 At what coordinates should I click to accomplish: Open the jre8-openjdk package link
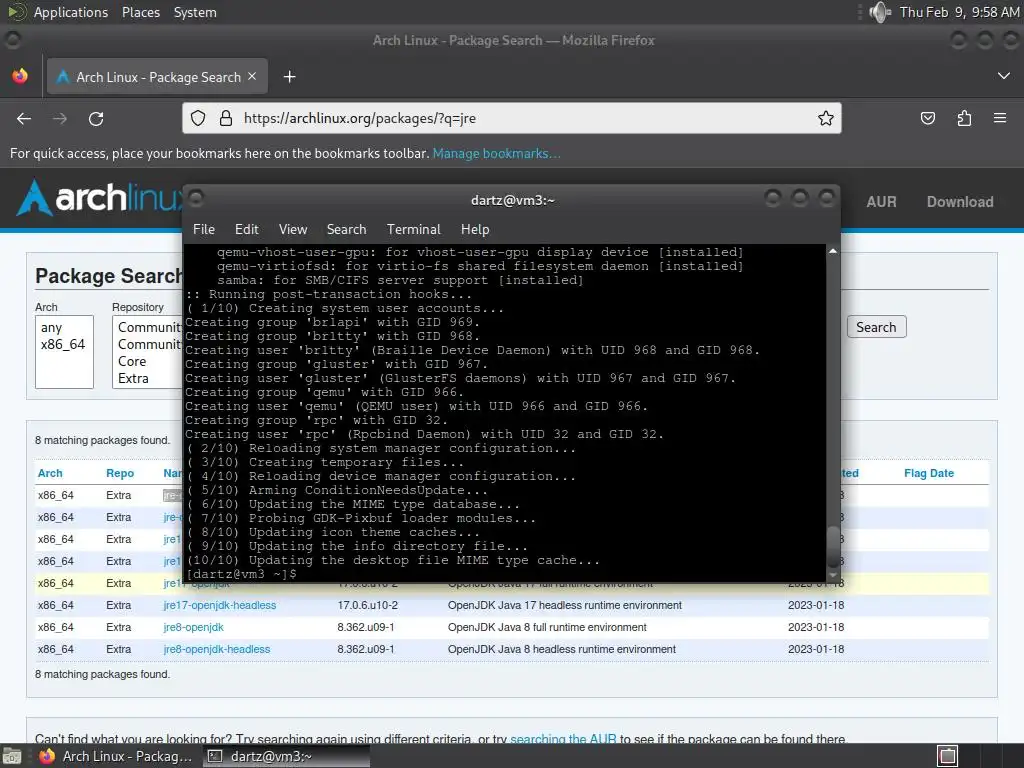[193, 627]
